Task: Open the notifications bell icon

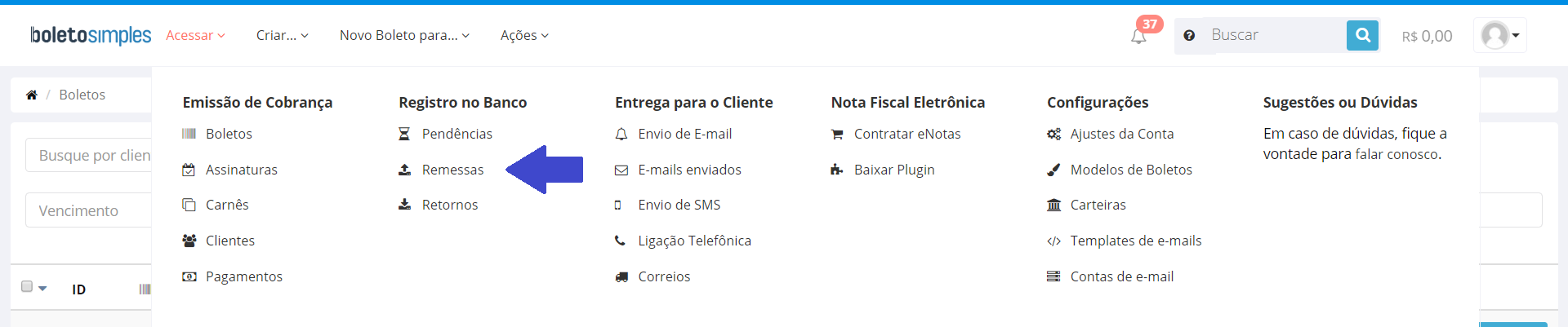Action: coord(1138,36)
